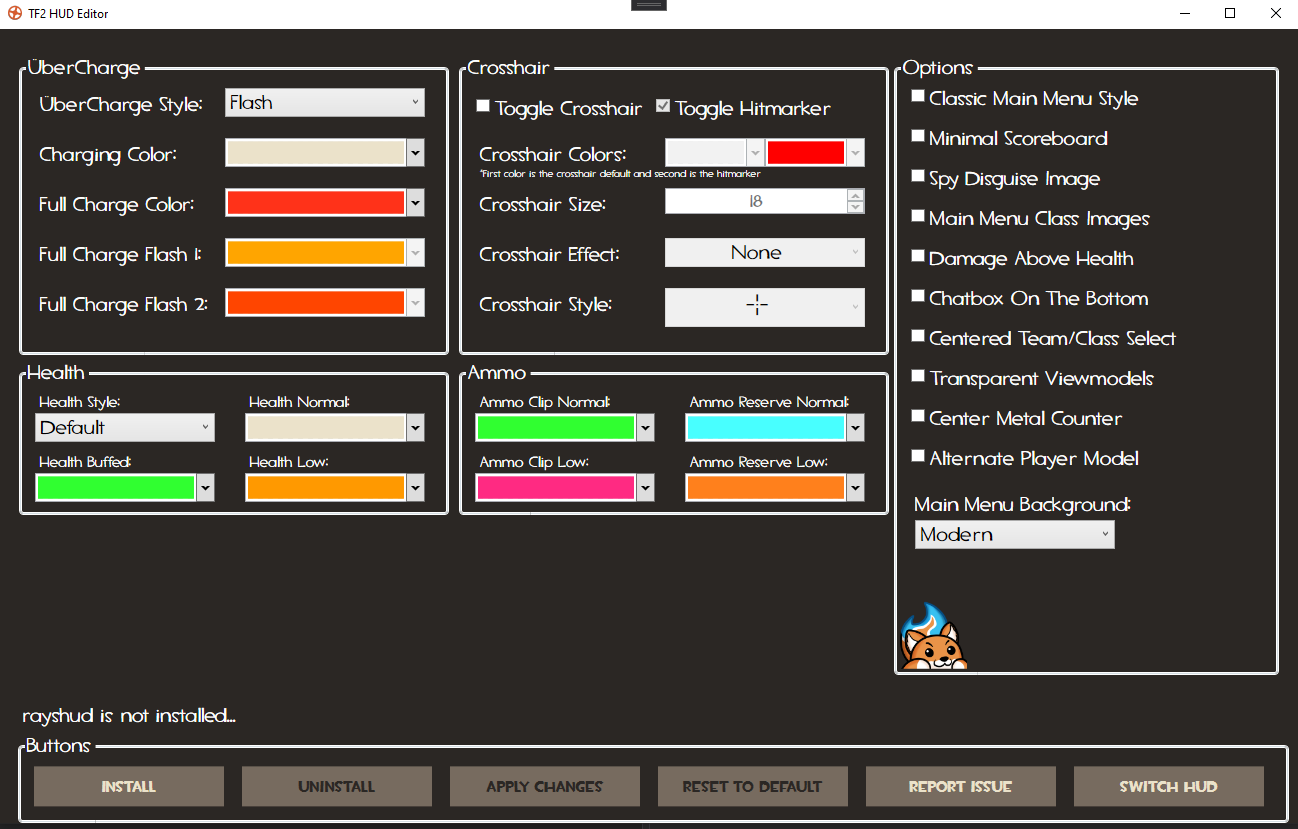Open the Crosshair Style dropdown
Screen dimensions: 1298x829
pos(764,307)
